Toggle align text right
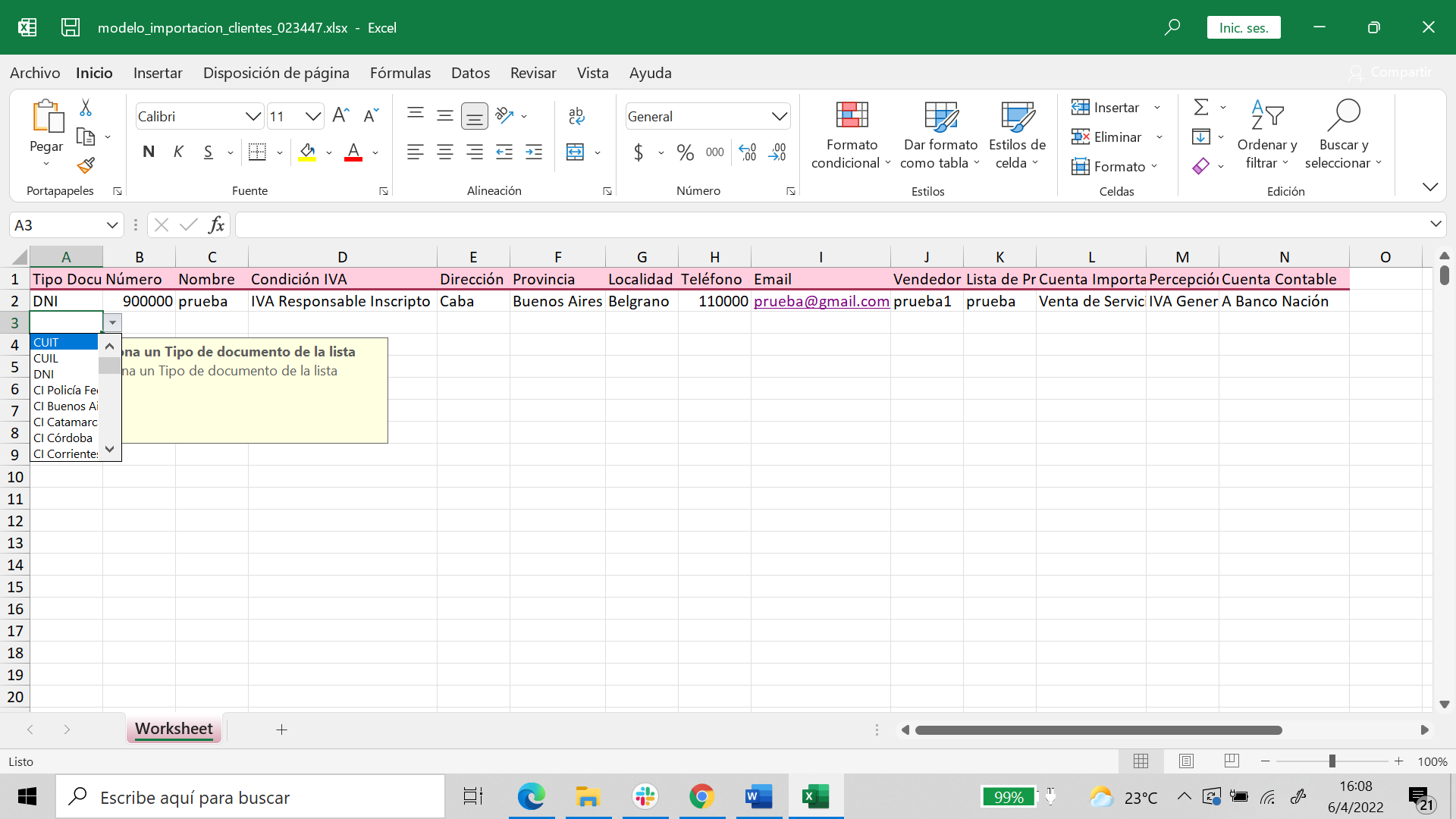This screenshot has width=1456, height=819. click(x=475, y=152)
